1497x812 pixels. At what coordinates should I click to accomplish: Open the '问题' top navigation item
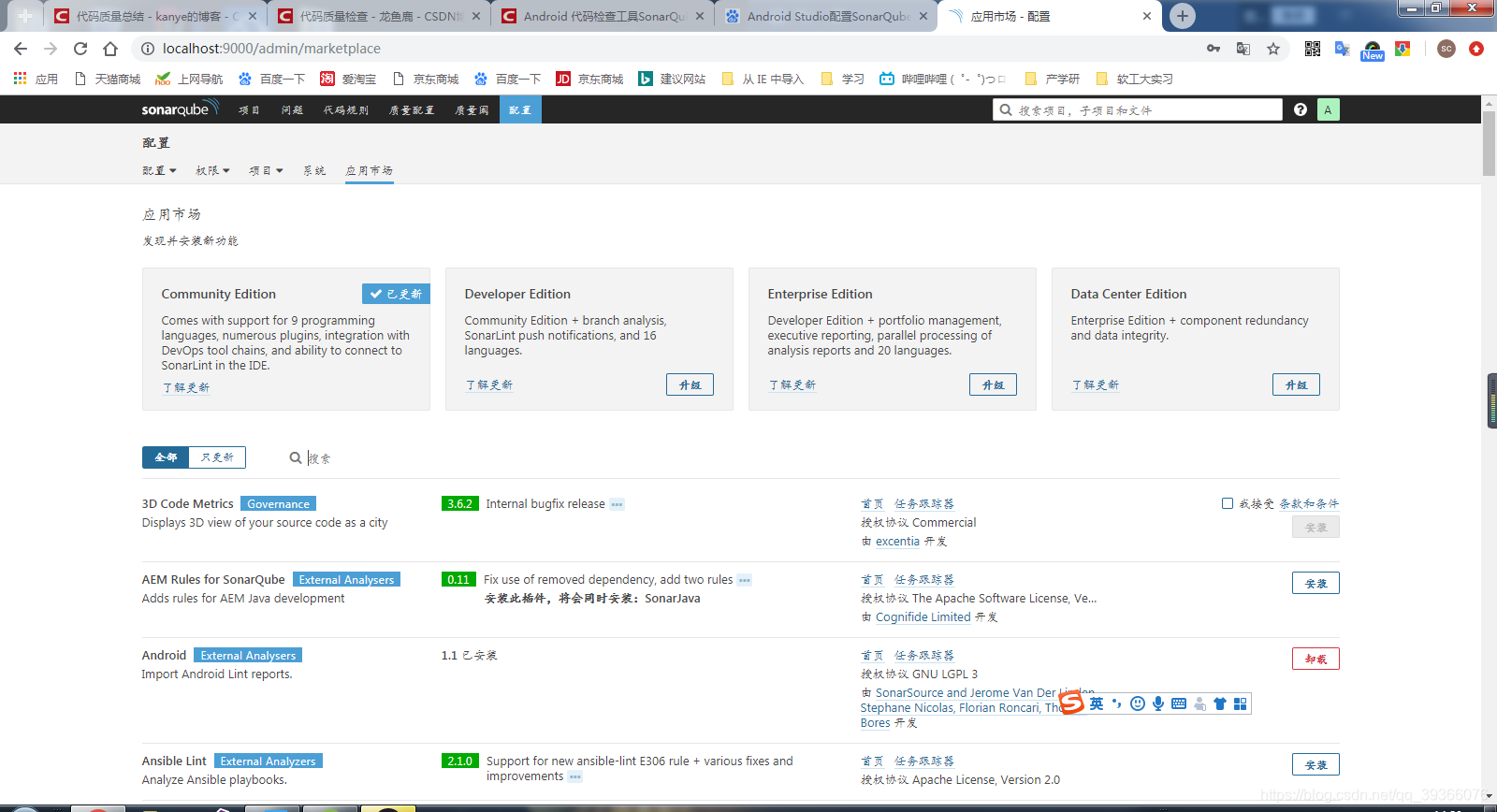292,109
